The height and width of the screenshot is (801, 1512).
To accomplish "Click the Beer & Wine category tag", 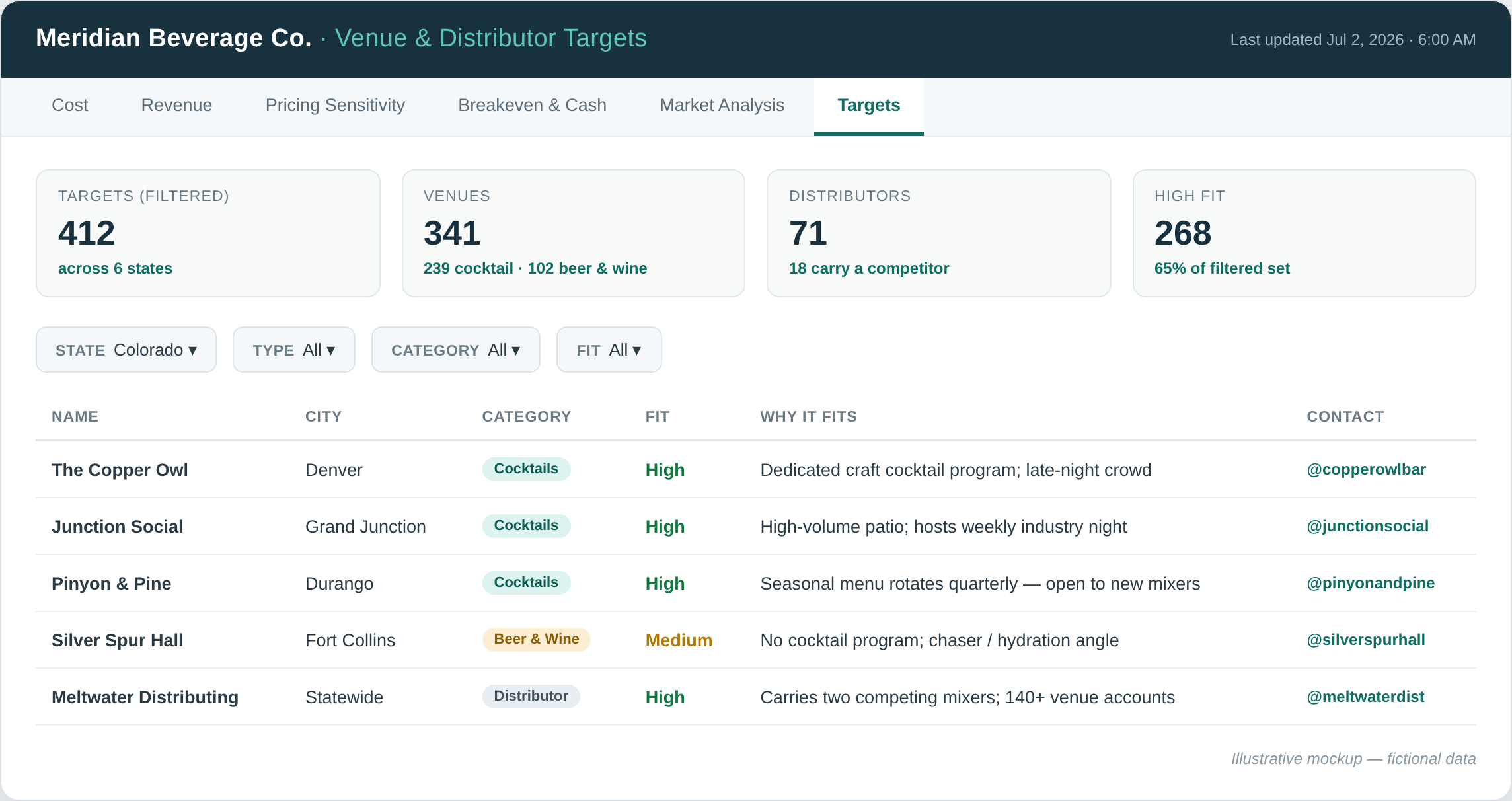I will click(x=537, y=639).
